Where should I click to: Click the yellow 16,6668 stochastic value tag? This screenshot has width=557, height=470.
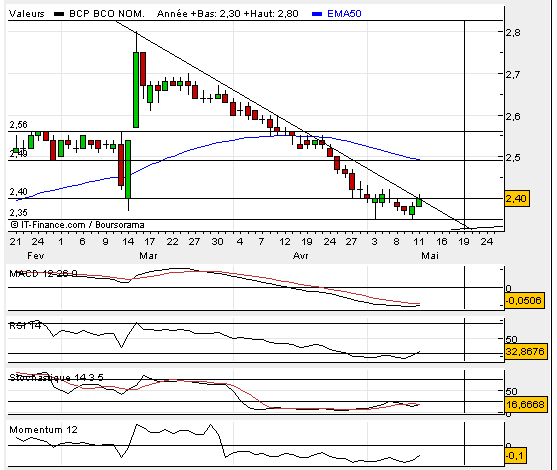tap(525, 404)
